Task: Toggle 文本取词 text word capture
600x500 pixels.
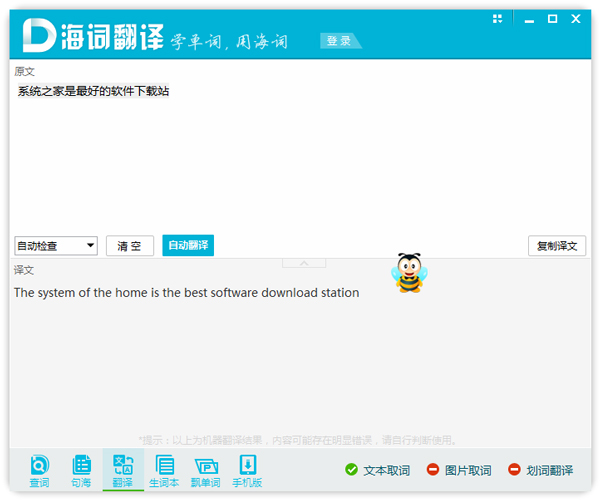Action: 377,470
